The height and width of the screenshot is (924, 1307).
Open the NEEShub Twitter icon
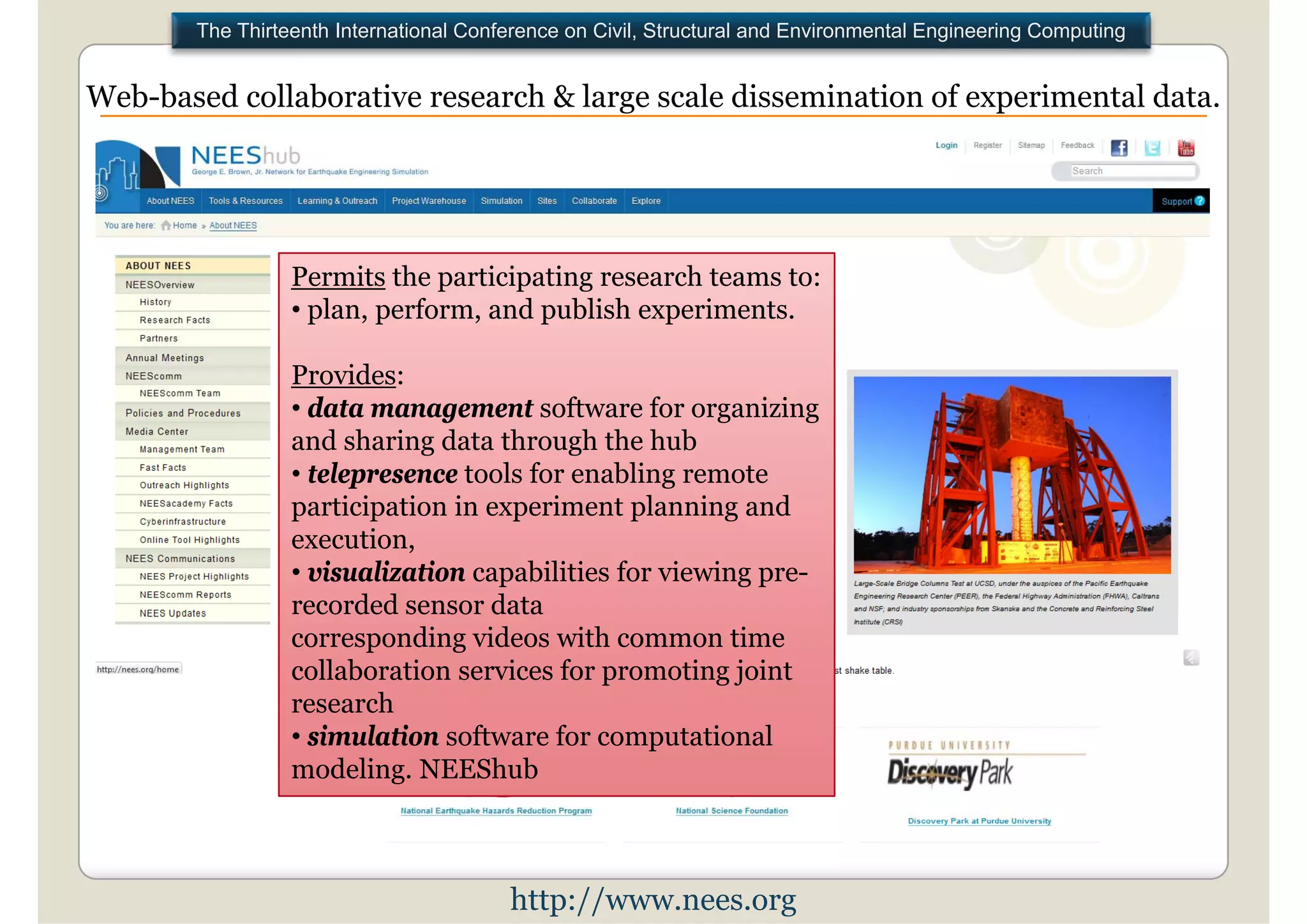click(1153, 148)
